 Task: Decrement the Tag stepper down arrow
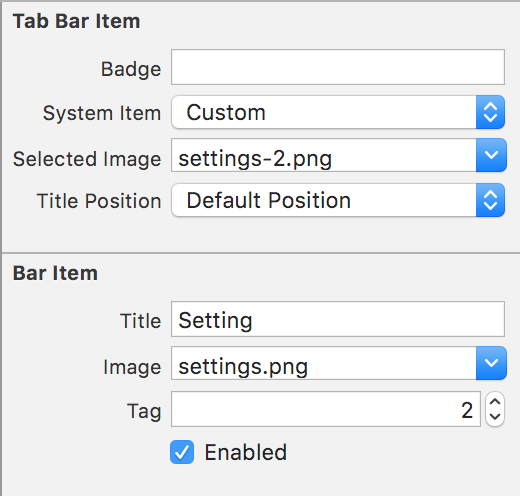(495, 417)
